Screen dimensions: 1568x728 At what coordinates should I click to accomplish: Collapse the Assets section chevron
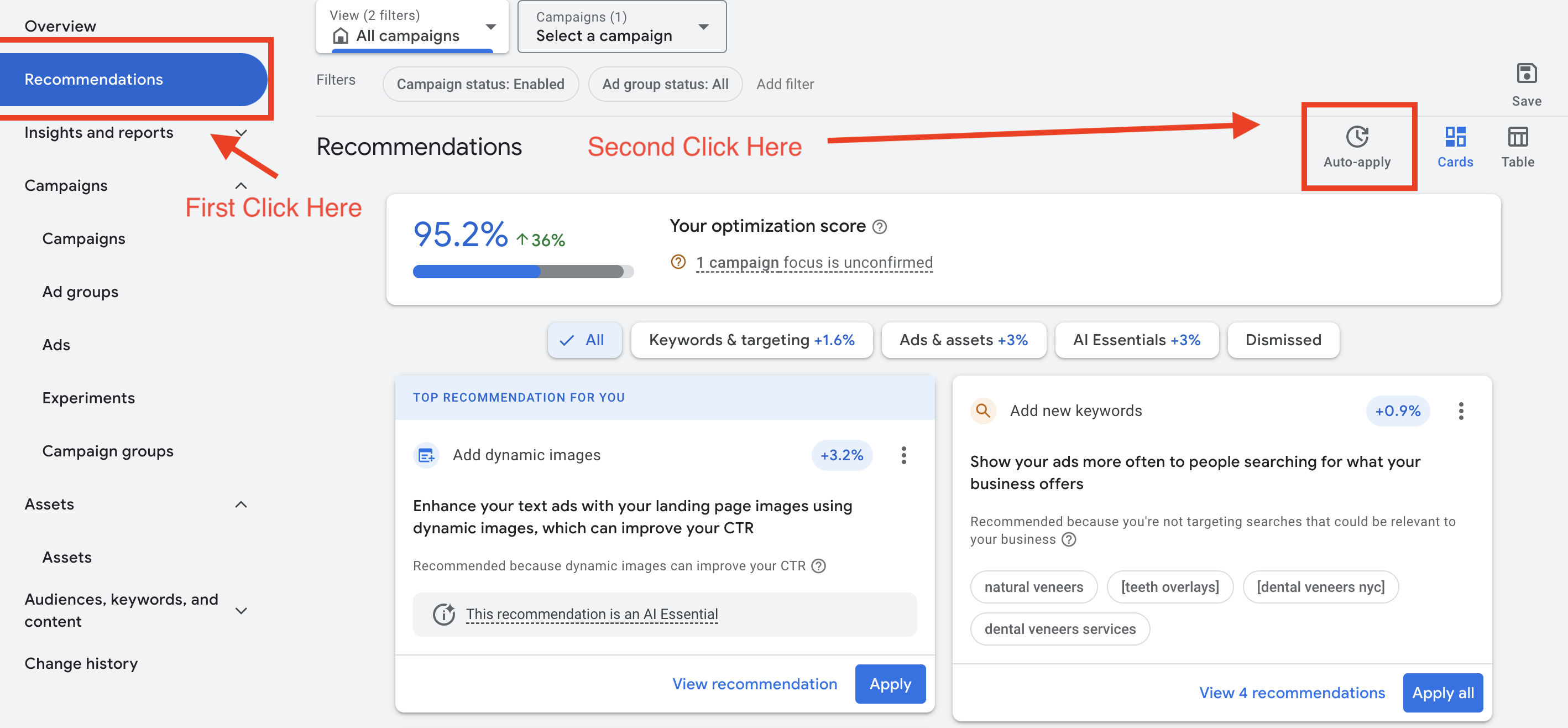[x=241, y=505]
